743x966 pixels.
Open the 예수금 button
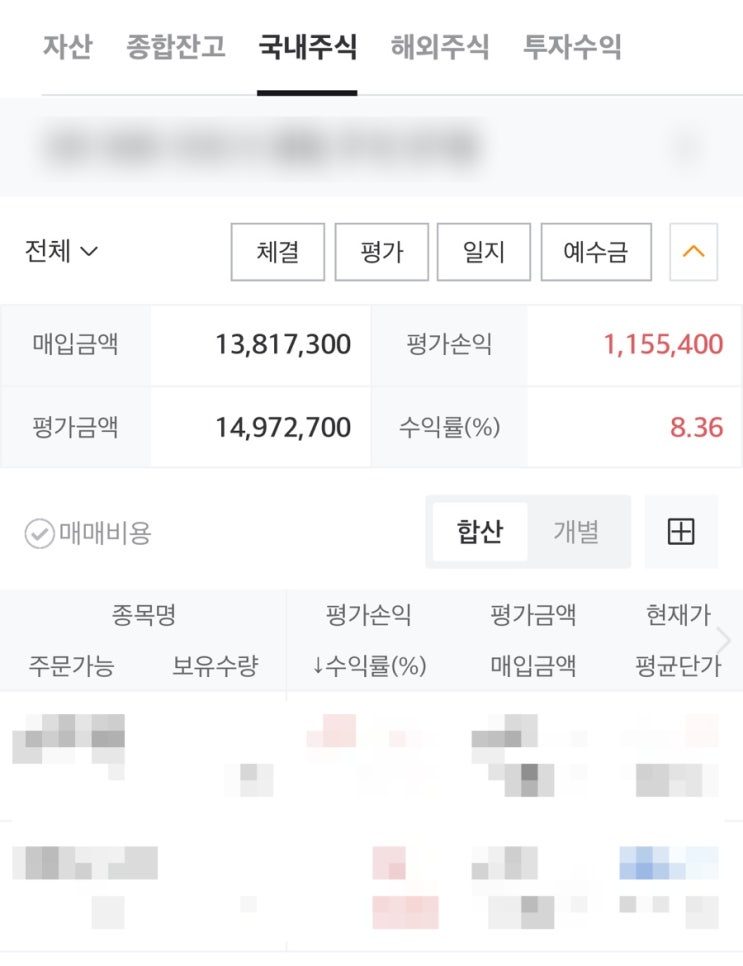tap(596, 252)
